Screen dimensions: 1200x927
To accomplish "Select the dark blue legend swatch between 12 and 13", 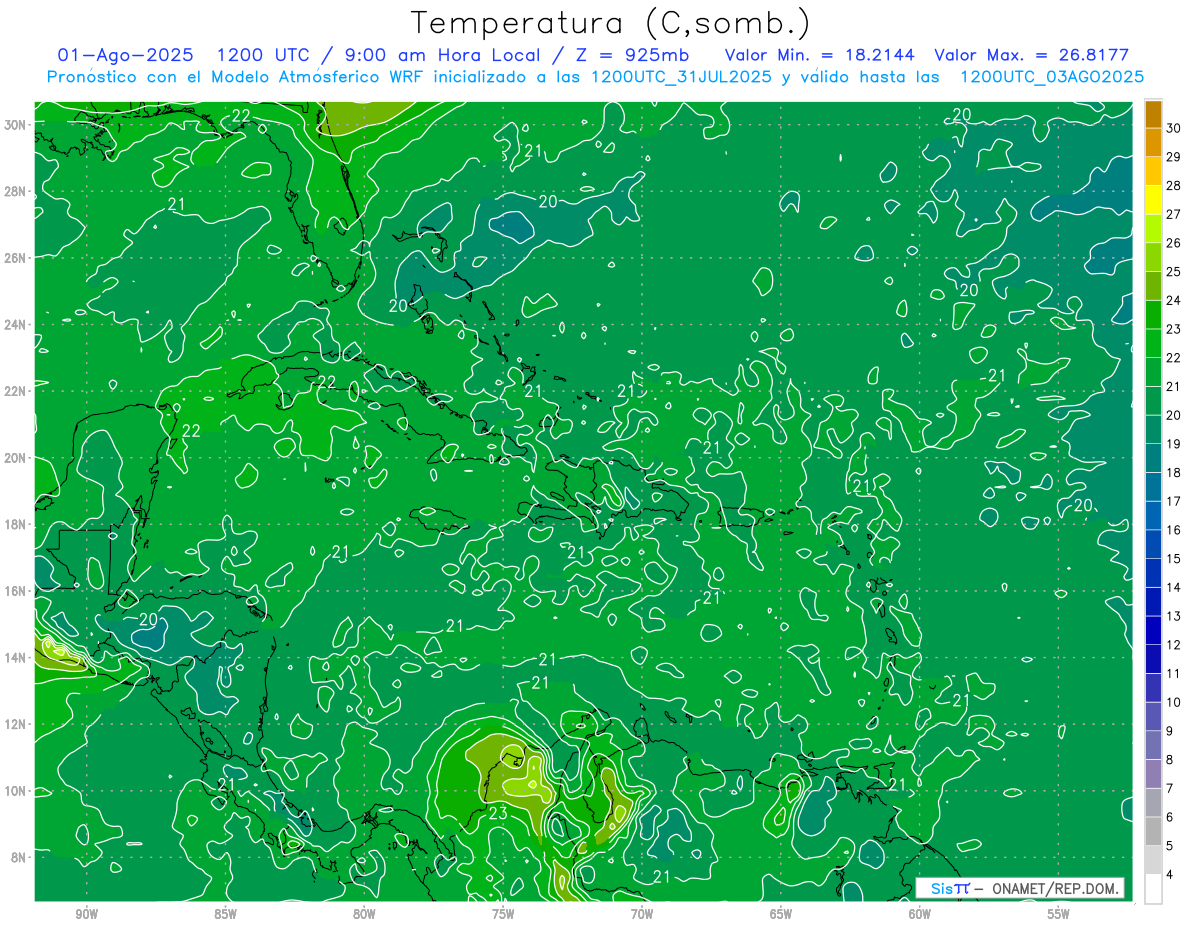I will pyautogui.click(x=1153, y=630).
